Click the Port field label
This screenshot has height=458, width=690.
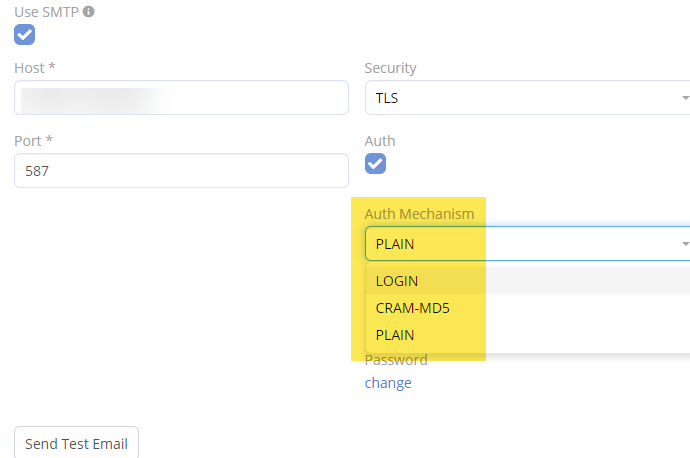tap(33, 141)
